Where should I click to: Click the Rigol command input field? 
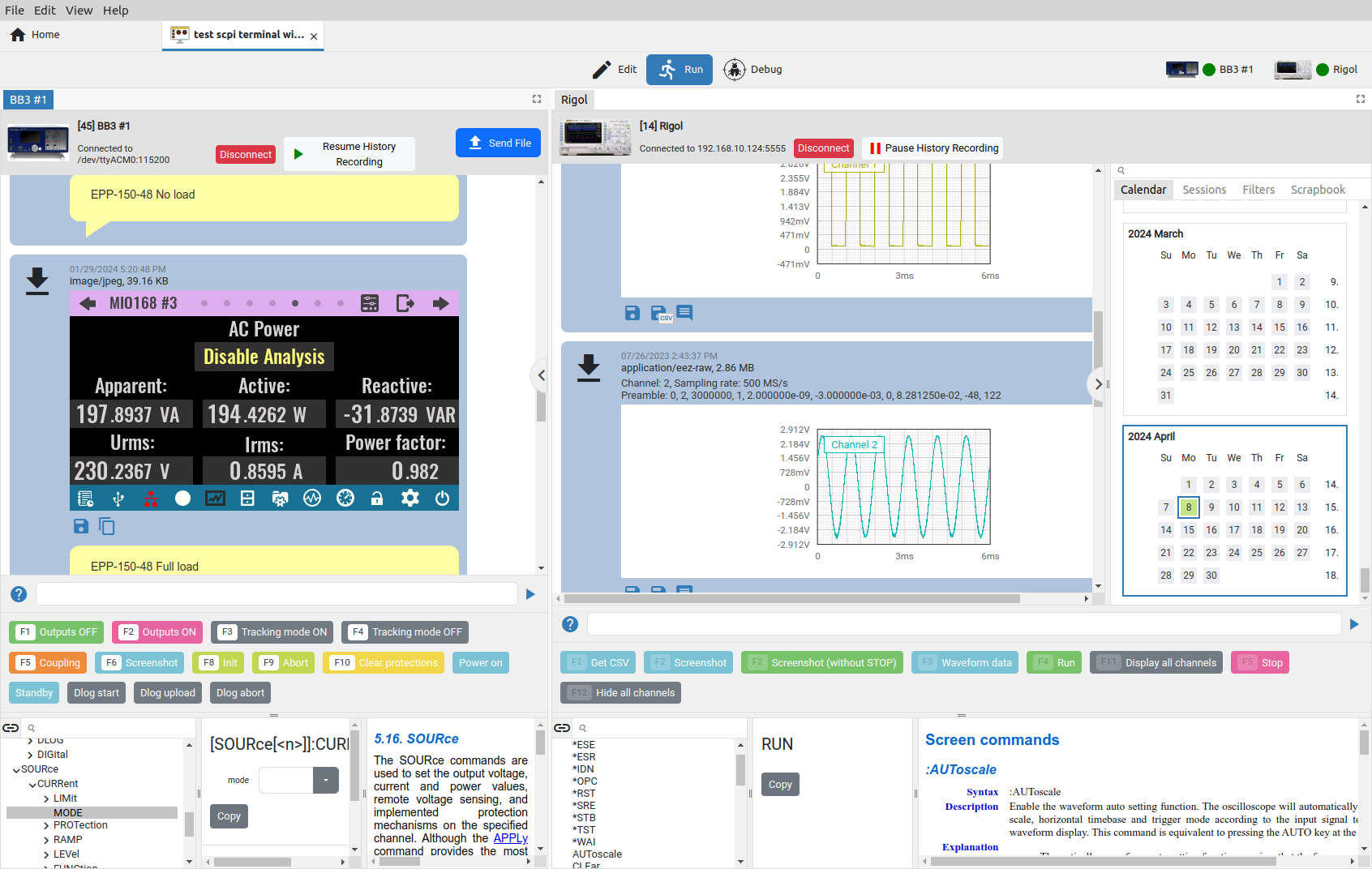tap(964, 624)
